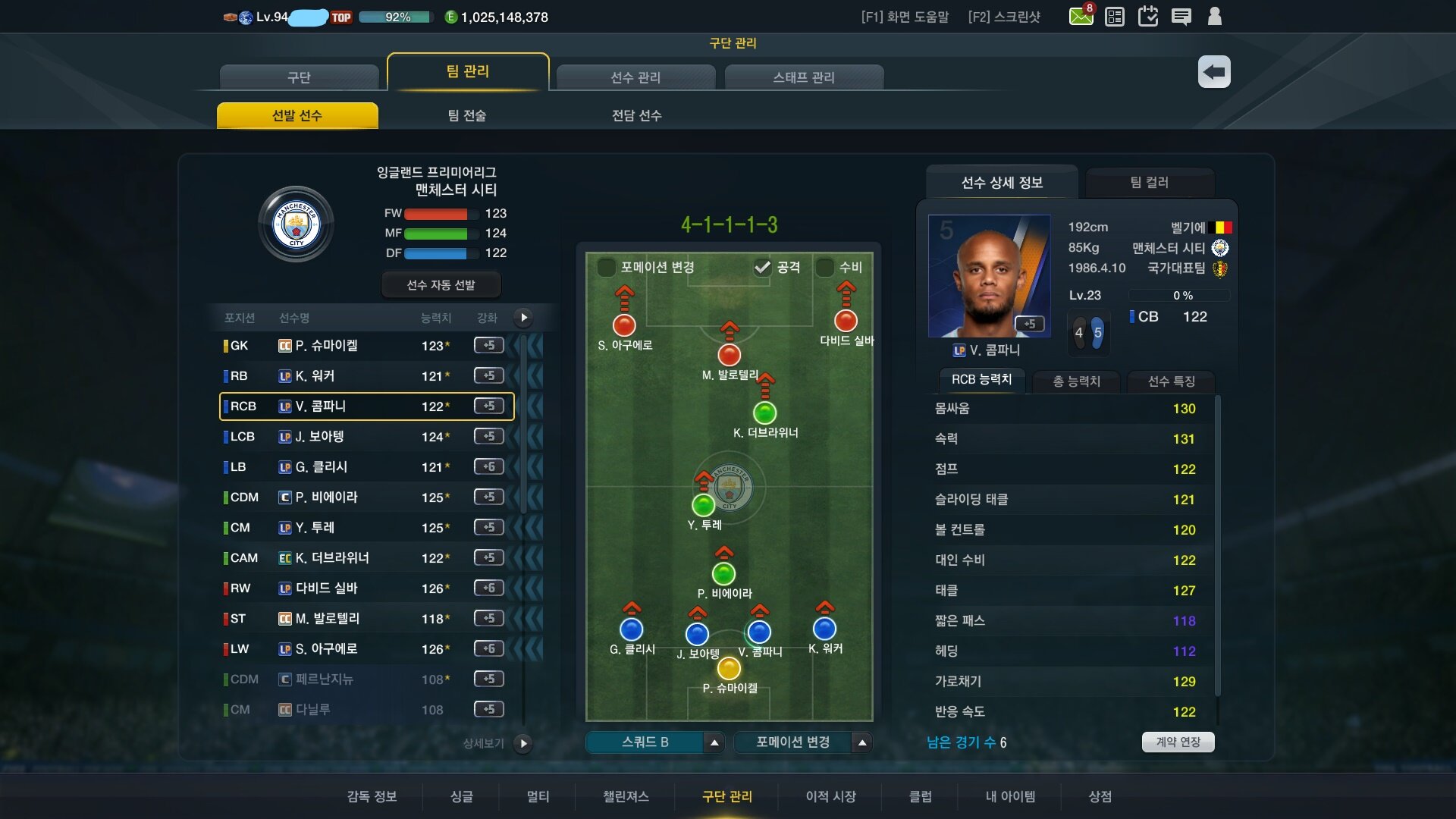This screenshot has width=1456, height=819.
Task: Open the 스쿼드 B dropdown
Action: pyautogui.click(x=655, y=742)
